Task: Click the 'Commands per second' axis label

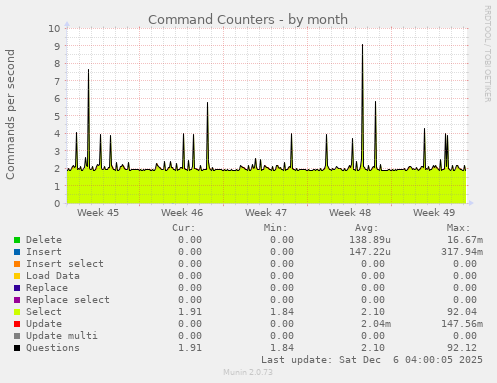Action: pyautogui.click(x=10, y=114)
